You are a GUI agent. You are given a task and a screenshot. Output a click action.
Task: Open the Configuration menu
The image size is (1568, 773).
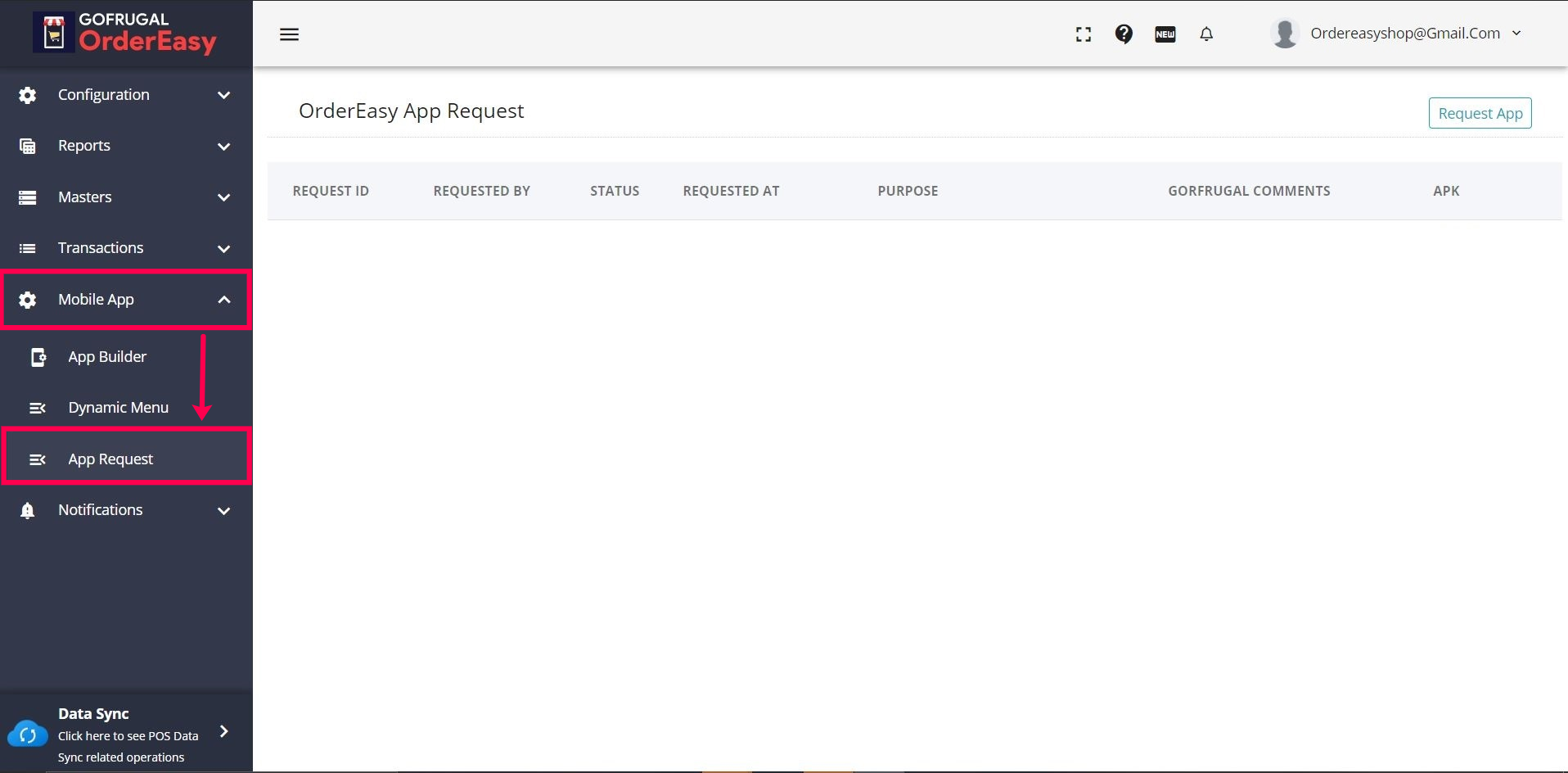point(126,95)
